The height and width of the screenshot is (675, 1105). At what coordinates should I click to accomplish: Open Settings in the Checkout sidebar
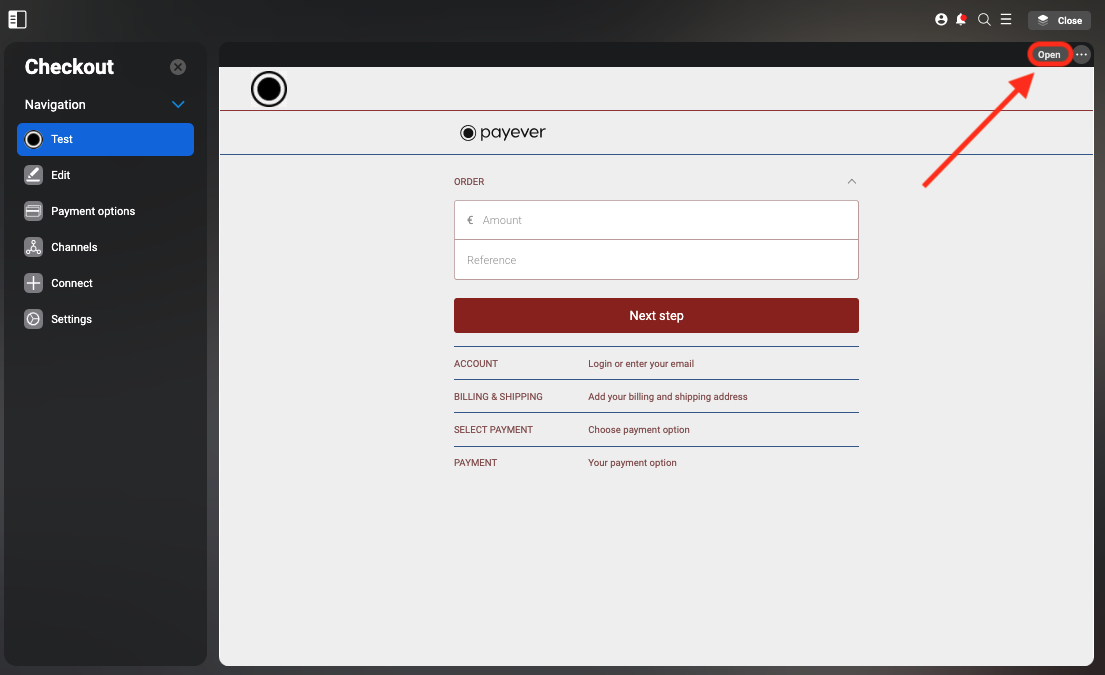105,318
